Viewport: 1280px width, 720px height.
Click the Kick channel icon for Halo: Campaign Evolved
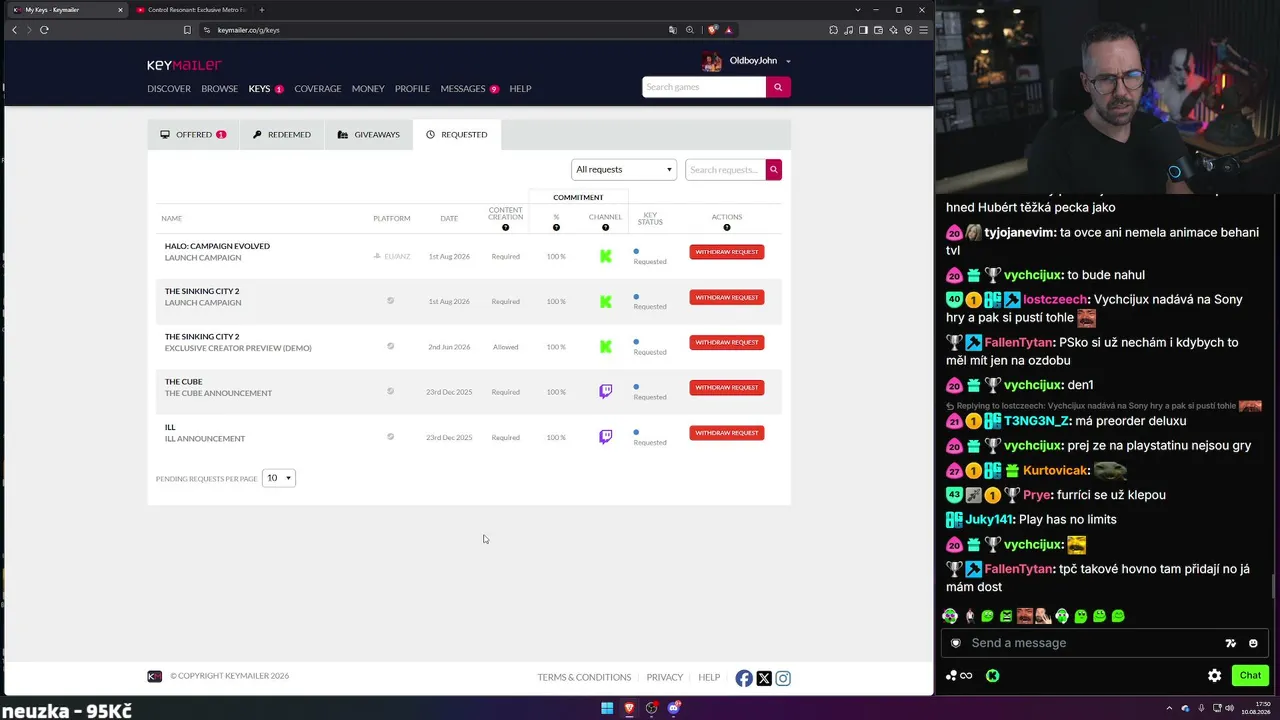605,256
